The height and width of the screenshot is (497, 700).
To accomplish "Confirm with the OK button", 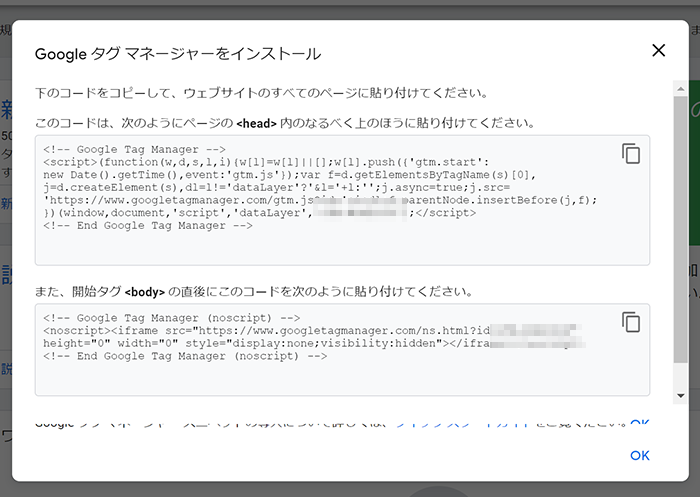I will coord(639,455).
